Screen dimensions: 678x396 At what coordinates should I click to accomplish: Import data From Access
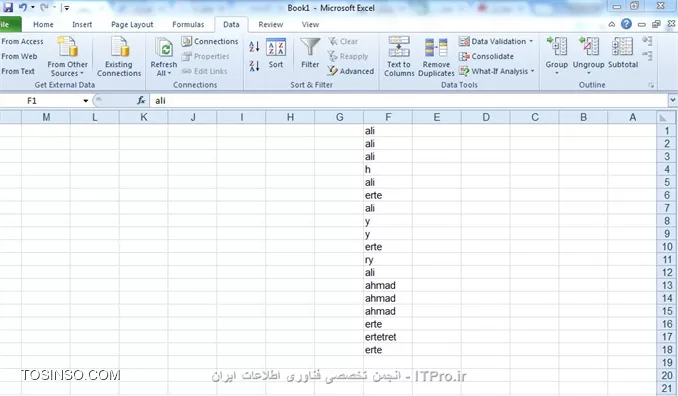22,42
